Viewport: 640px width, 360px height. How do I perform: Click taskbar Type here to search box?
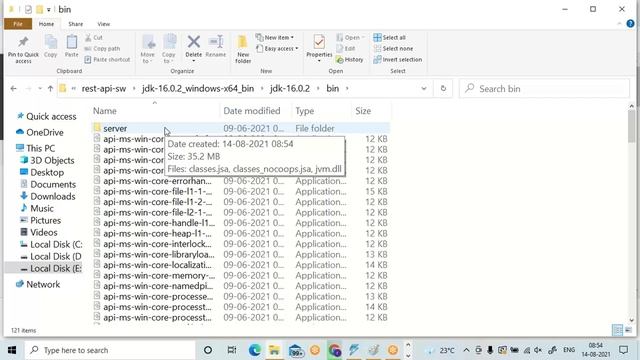coord(110,350)
